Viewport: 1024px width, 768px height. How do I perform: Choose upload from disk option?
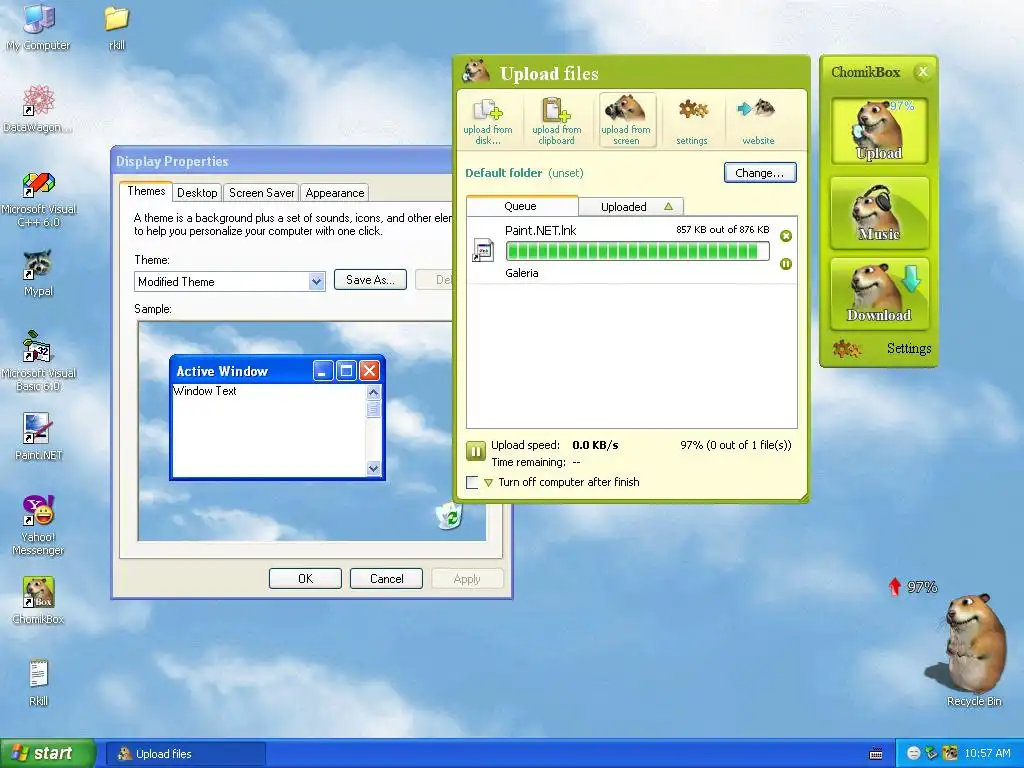coord(488,121)
